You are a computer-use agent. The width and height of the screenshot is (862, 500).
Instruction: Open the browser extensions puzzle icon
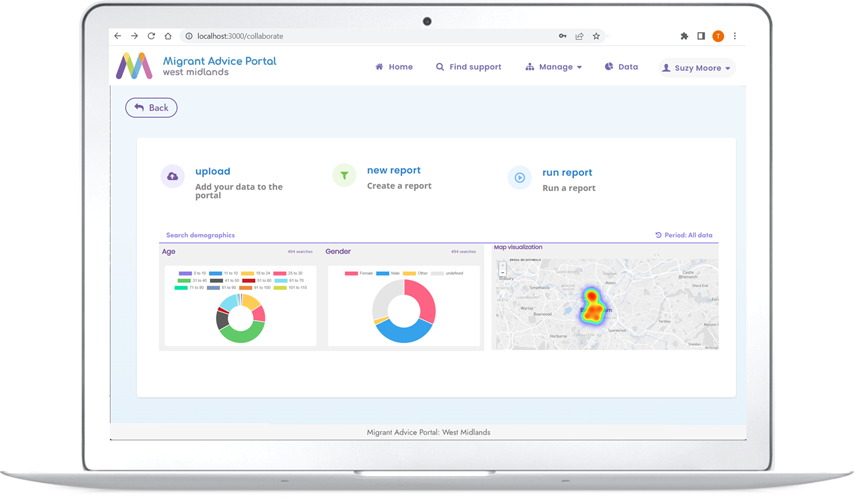tap(684, 36)
